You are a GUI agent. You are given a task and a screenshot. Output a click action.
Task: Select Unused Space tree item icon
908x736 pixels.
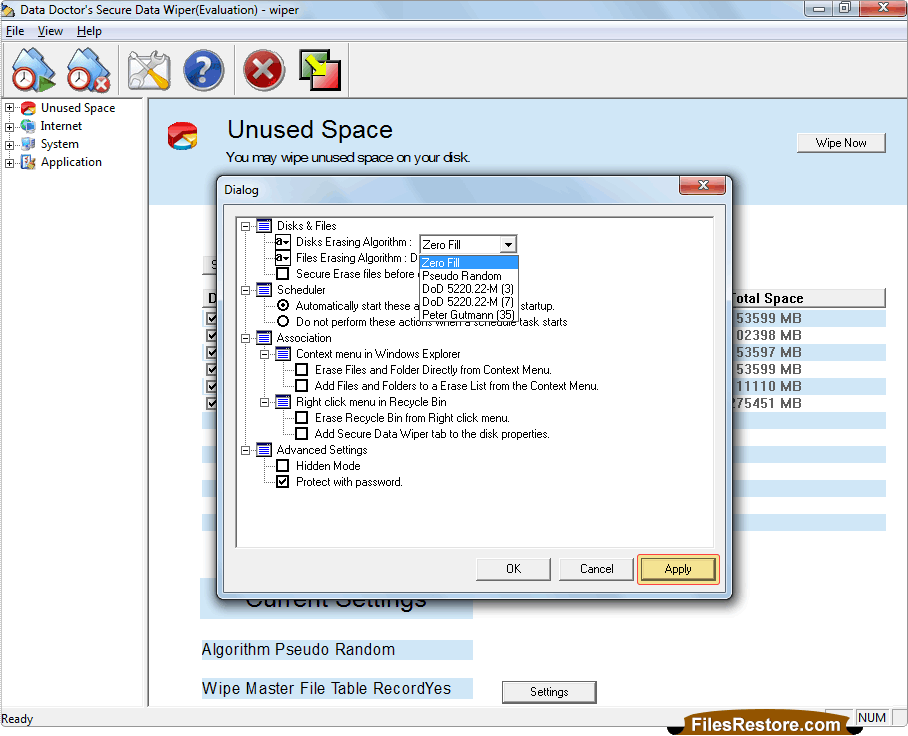click(28, 108)
